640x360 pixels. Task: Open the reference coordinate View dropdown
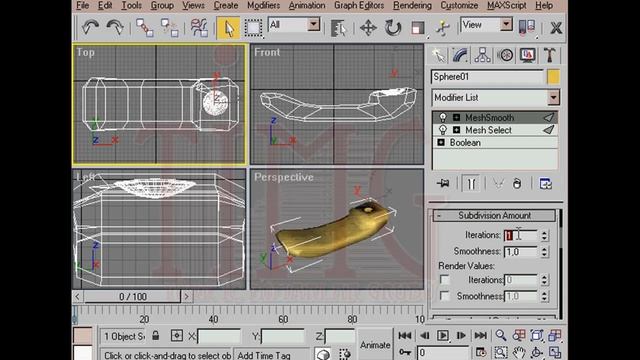[x=506, y=24]
